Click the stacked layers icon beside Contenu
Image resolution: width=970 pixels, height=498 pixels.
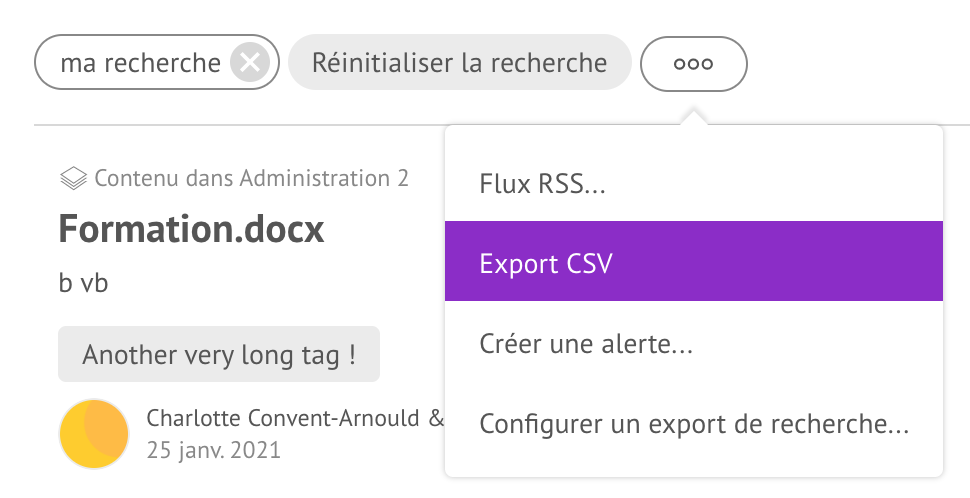[x=73, y=179]
